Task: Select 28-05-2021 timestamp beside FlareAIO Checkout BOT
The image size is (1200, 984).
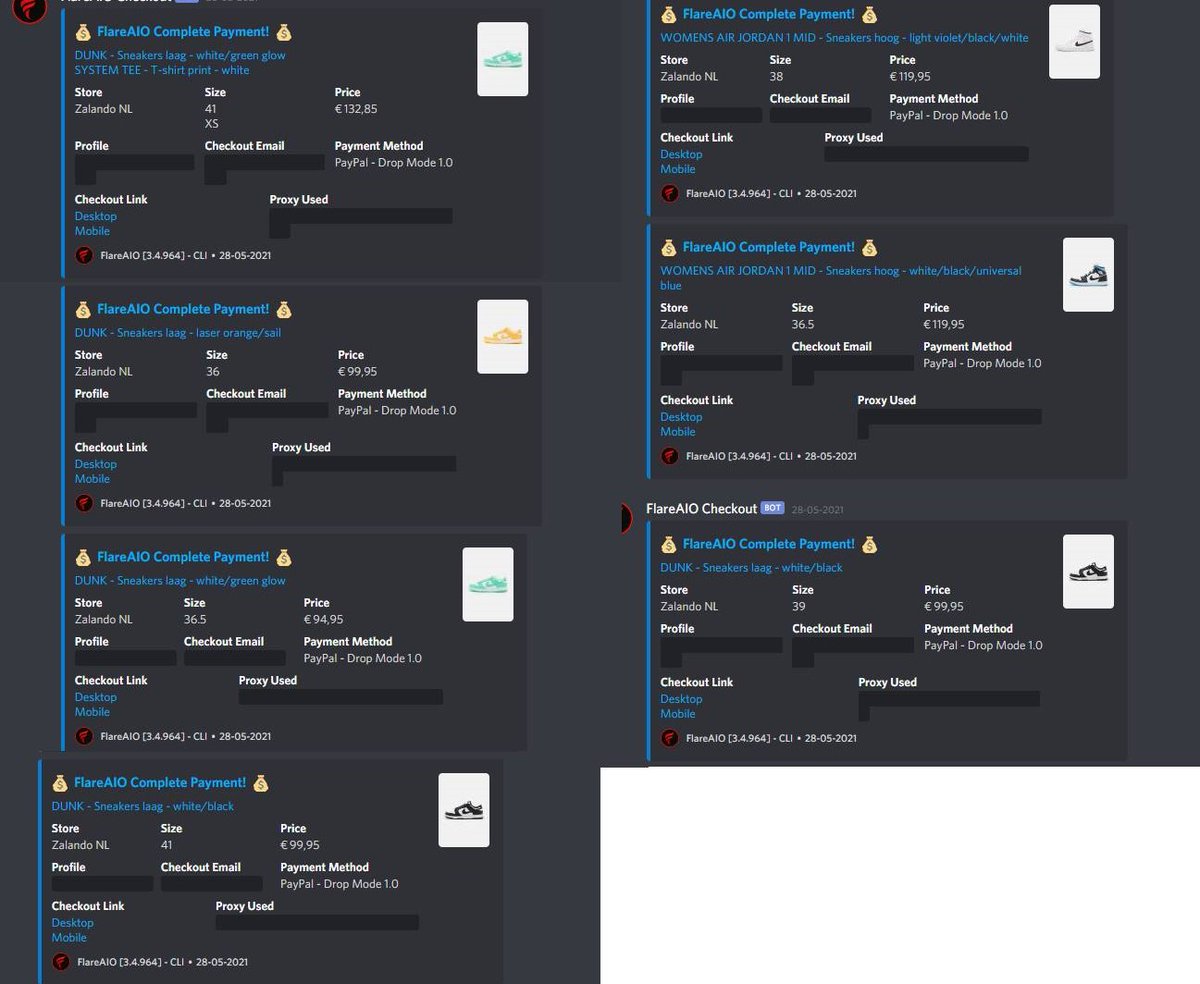Action: coord(817,510)
